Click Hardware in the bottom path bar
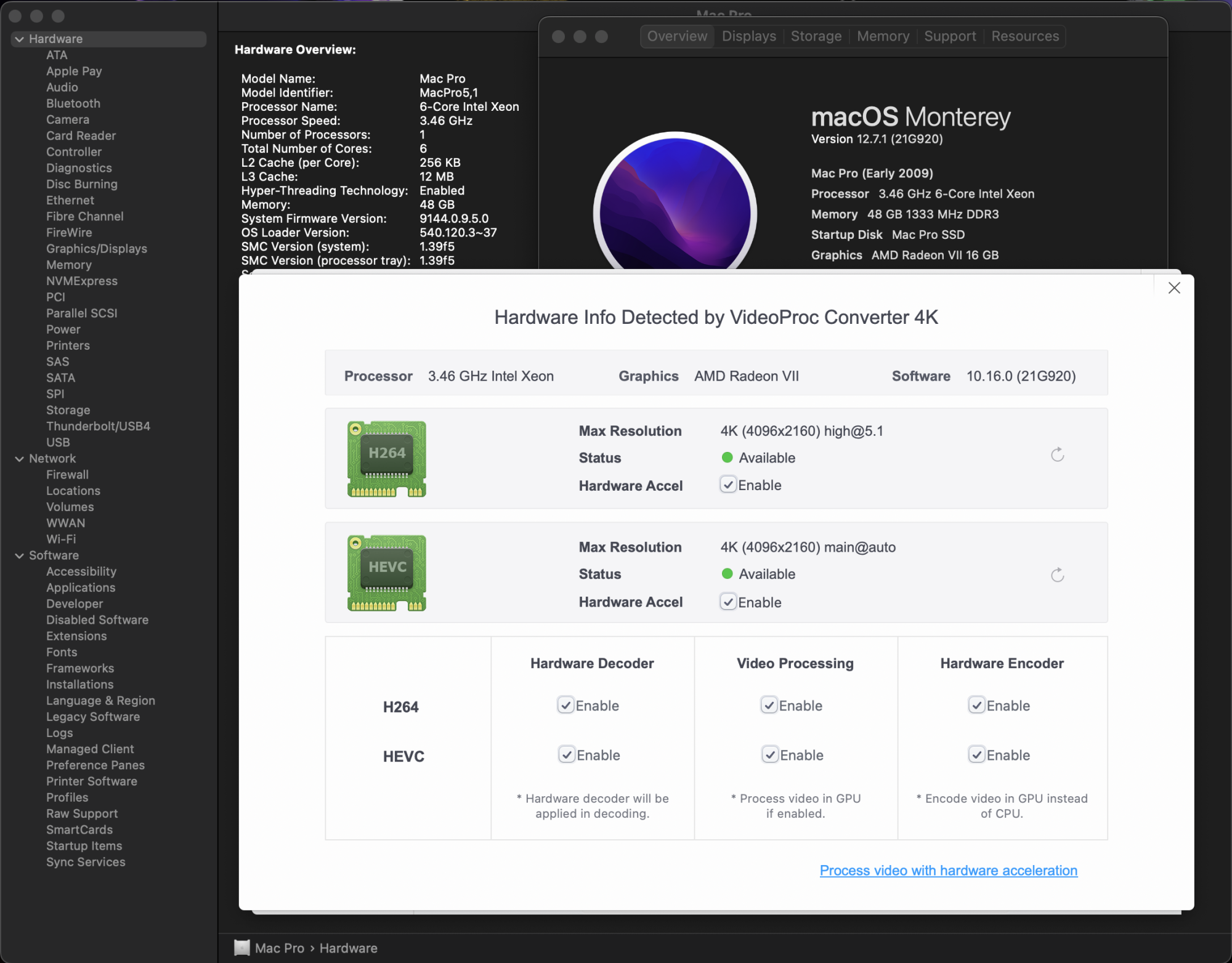 pyautogui.click(x=348, y=948)
